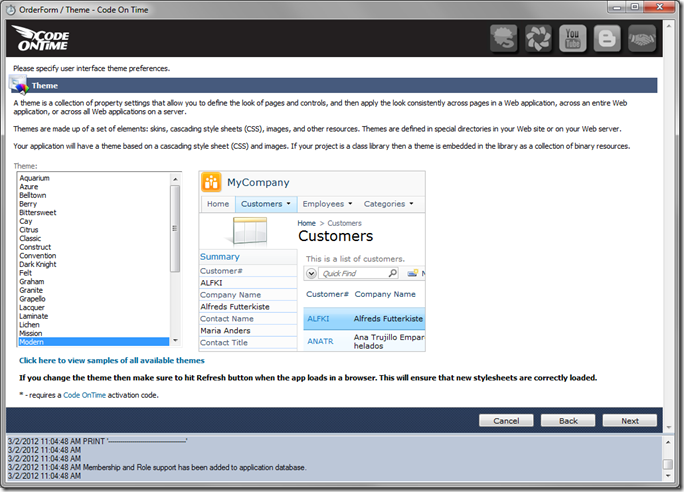
Task: Select the Modern theme
Action: pyautogui.click(x=94, y=342)
